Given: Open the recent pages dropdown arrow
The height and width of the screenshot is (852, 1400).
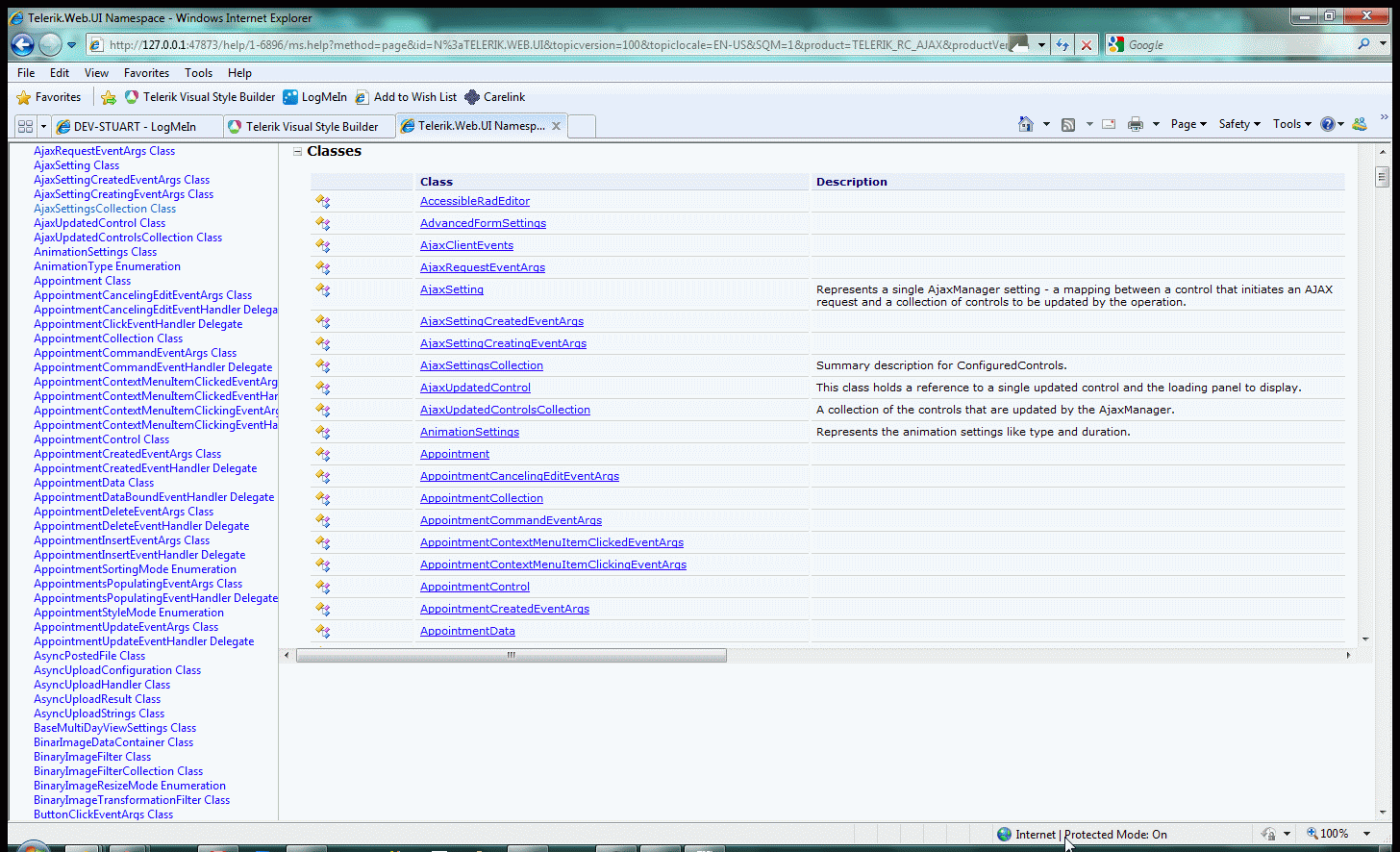Looking at the screenshot, I should click(x=71, y=45).
